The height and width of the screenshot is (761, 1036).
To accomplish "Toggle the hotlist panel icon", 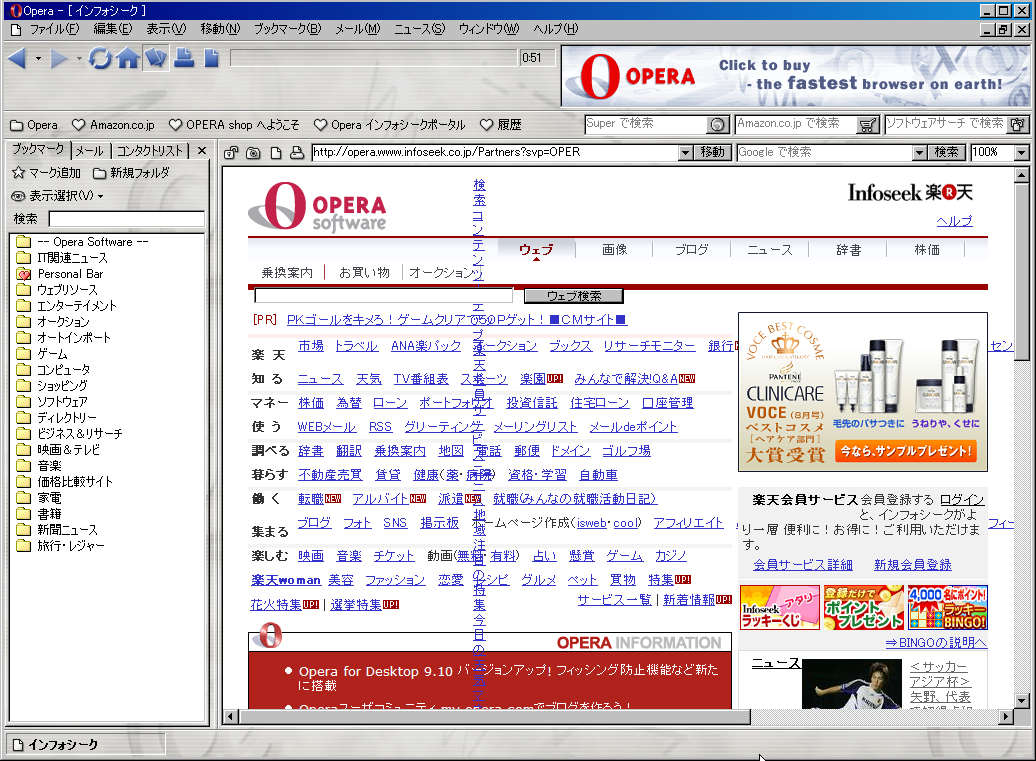I will click(x=156, y=58).
